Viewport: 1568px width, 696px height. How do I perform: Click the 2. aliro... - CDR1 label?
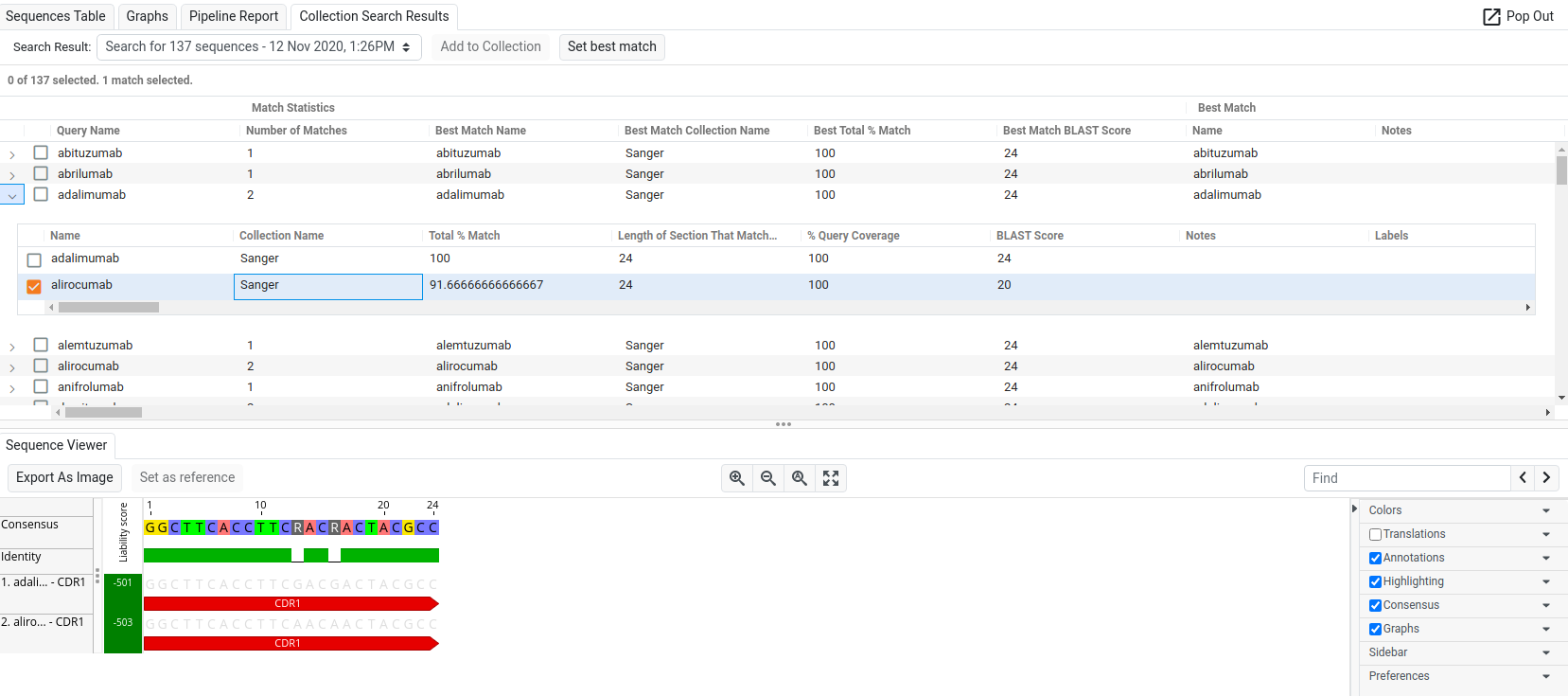(x=43, y=622)
